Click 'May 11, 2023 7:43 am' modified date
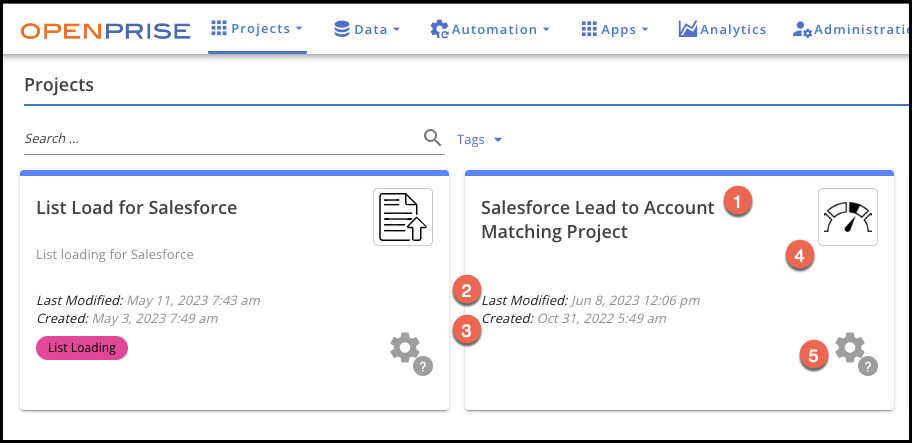This screenshot has width=912, height=443. click(193, 301)
